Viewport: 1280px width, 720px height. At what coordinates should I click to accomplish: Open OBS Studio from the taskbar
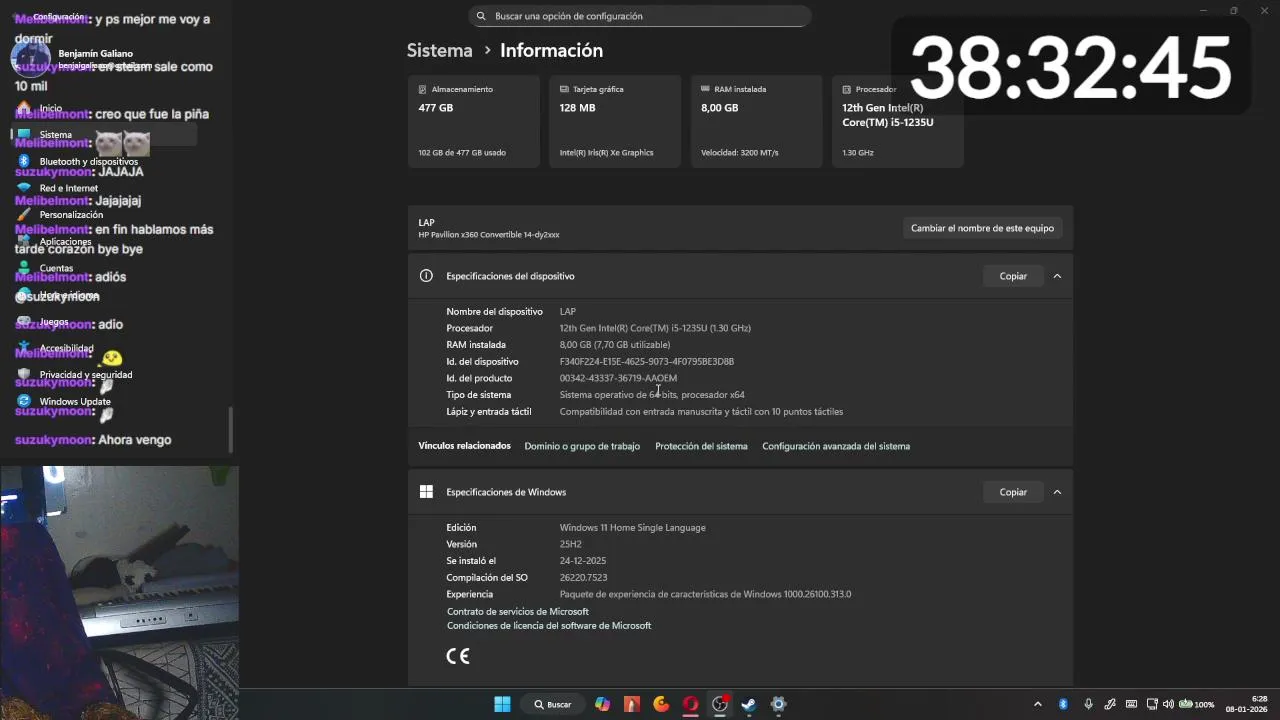coord(720,704)
